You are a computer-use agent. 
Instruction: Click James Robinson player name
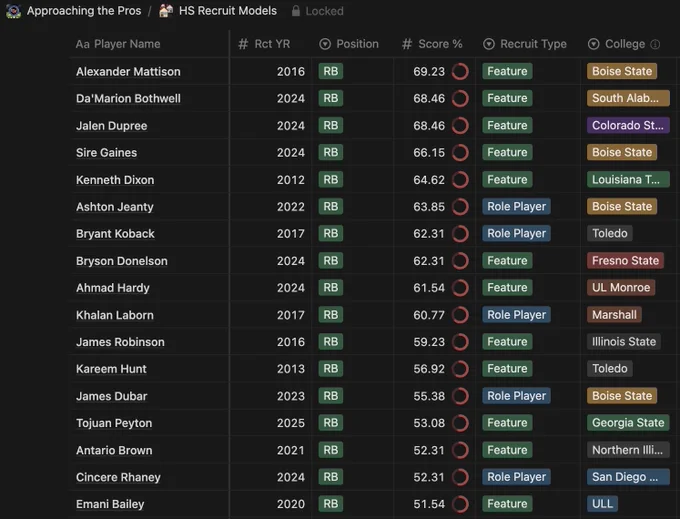click(x=120, y=342)
